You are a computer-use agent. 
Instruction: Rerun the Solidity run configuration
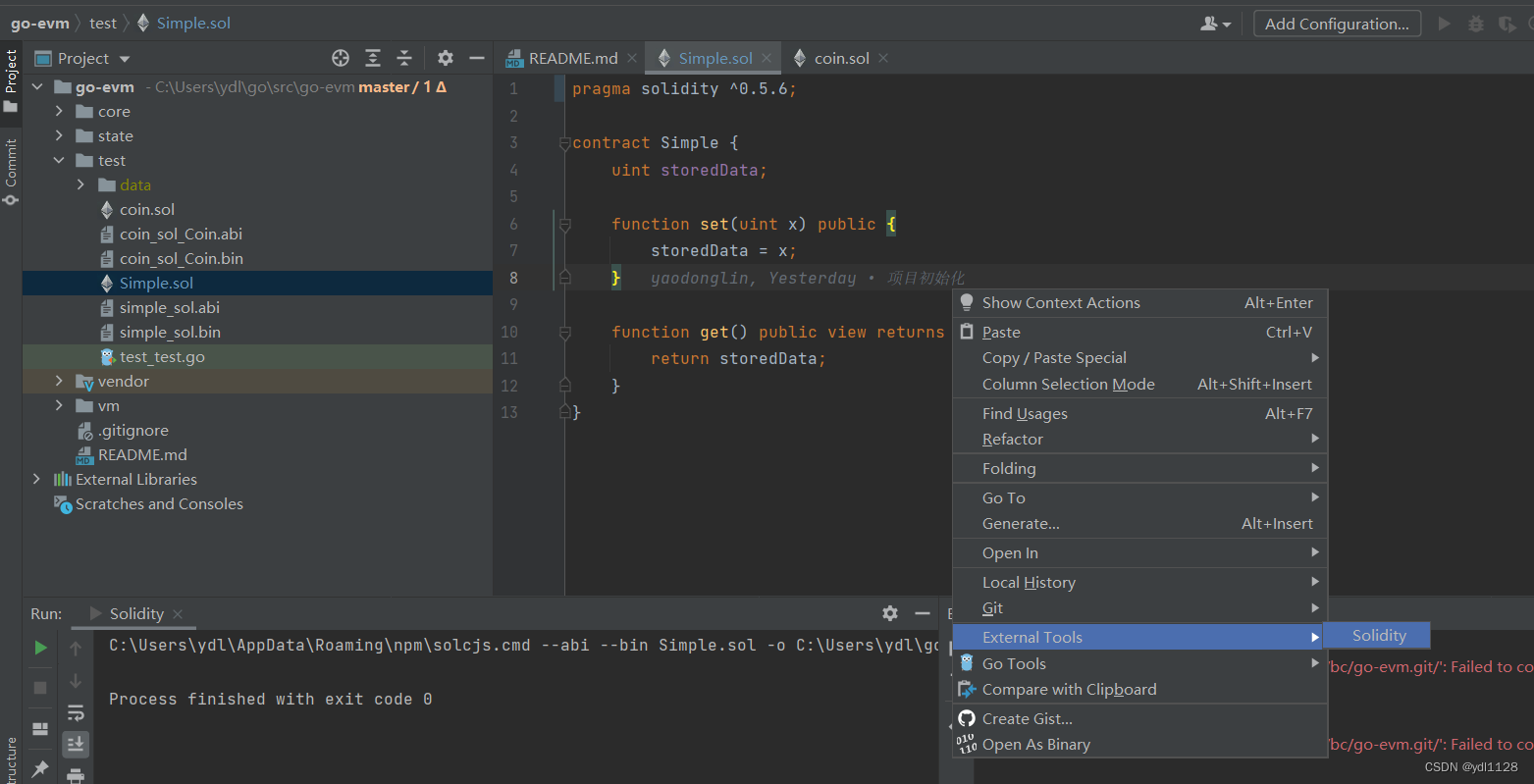(40, 648)
